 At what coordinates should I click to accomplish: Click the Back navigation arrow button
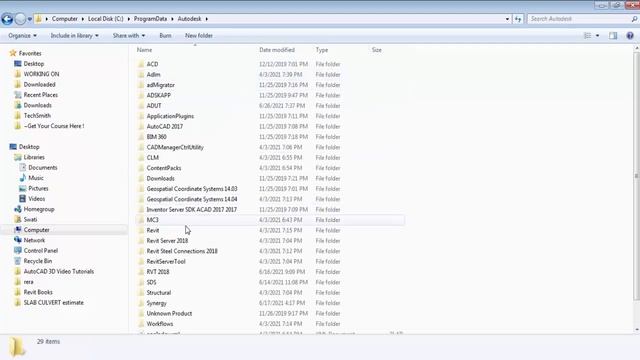tap(7, 19)
